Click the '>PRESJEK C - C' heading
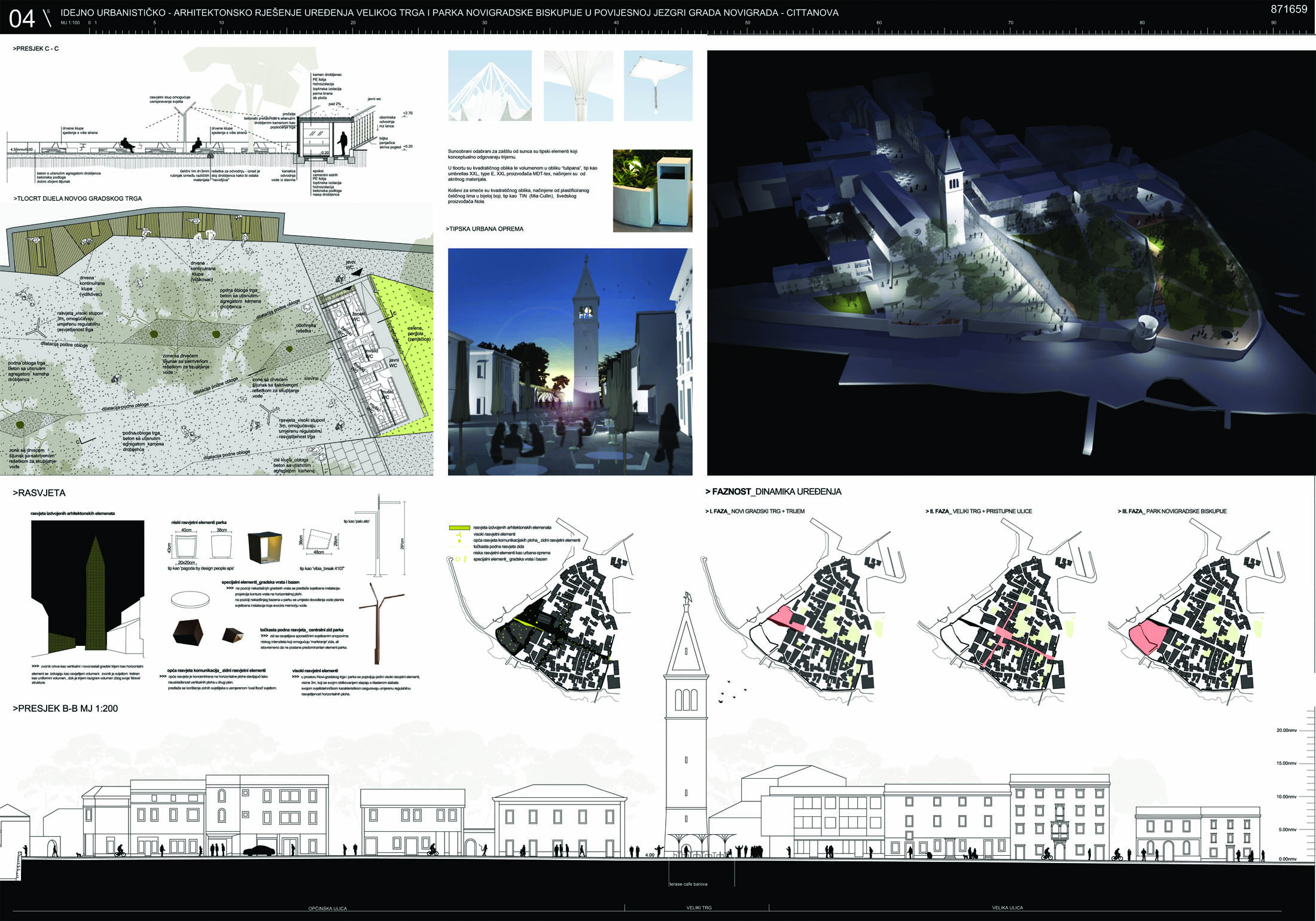 click(36, 48)
